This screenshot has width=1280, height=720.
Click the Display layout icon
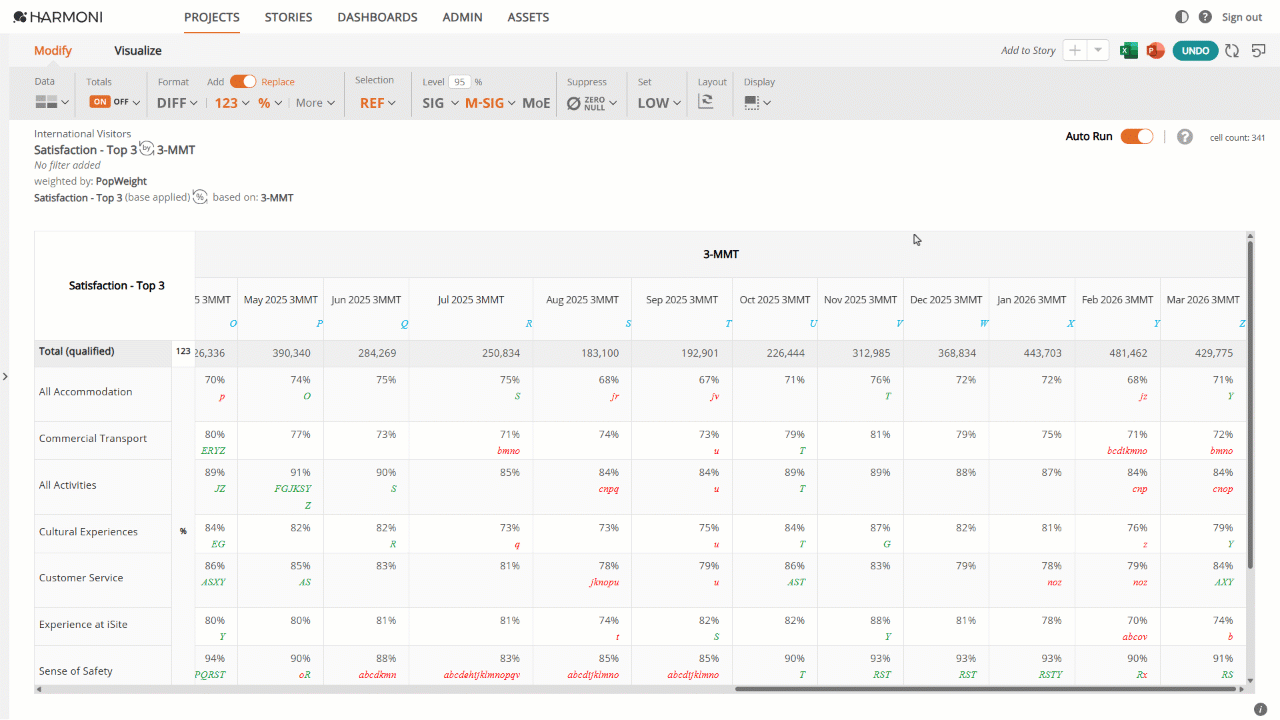(x=751, y=102)
